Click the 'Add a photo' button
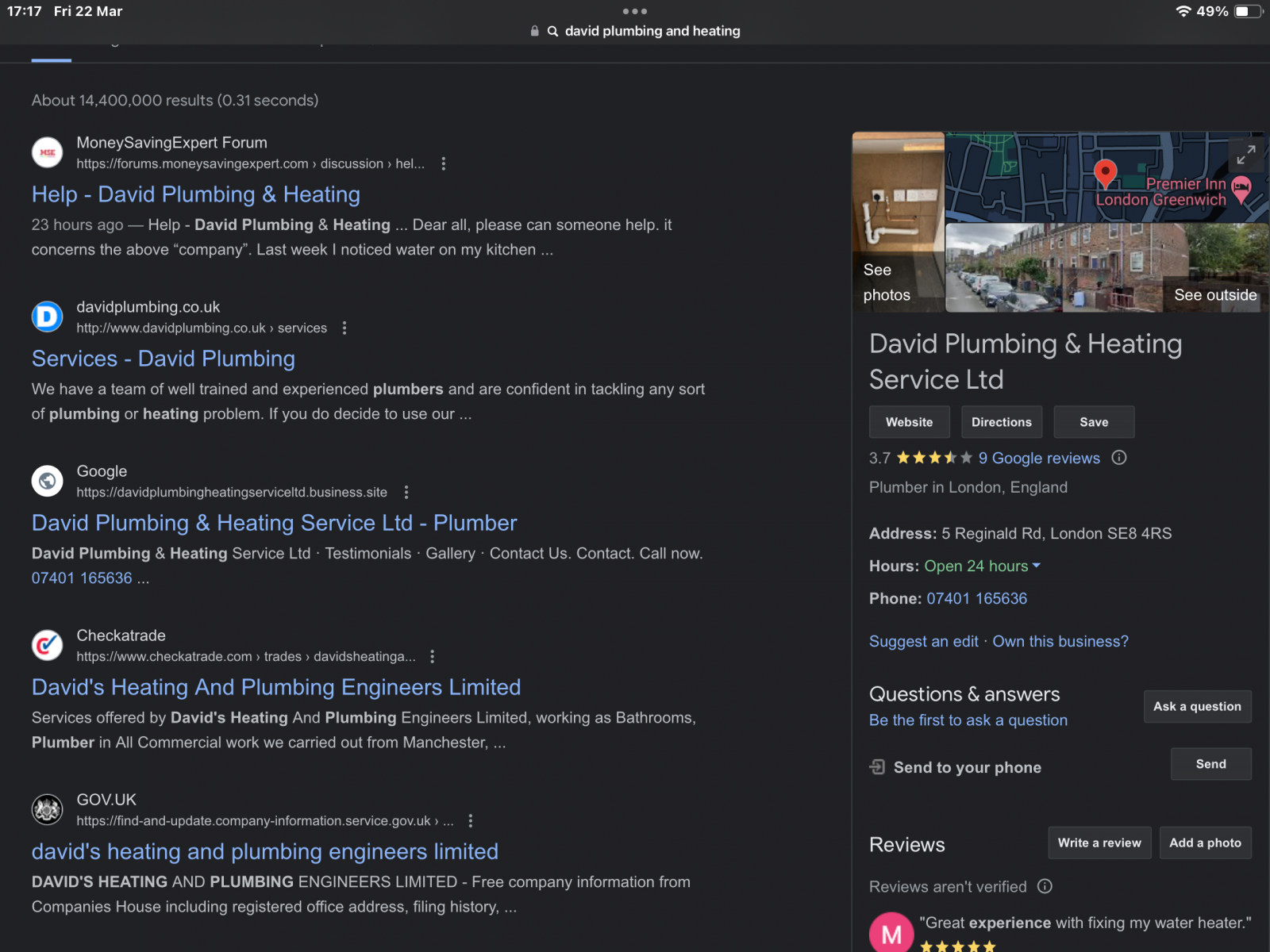This screenshot has width=1270, height=952. click(x=1205, y=843)
